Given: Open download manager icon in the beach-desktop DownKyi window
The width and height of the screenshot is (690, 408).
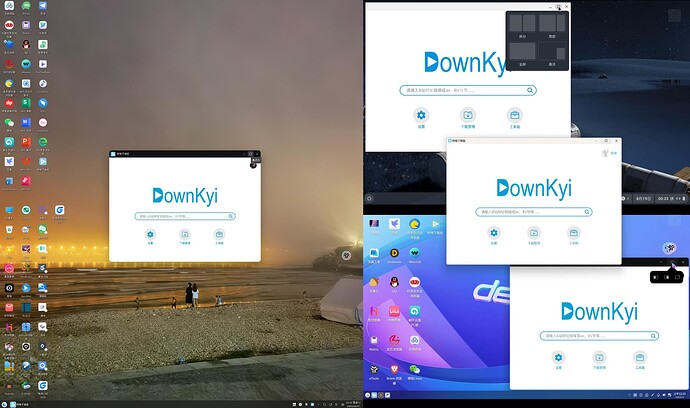Looking at the screenshot, I should pos(185,234).
